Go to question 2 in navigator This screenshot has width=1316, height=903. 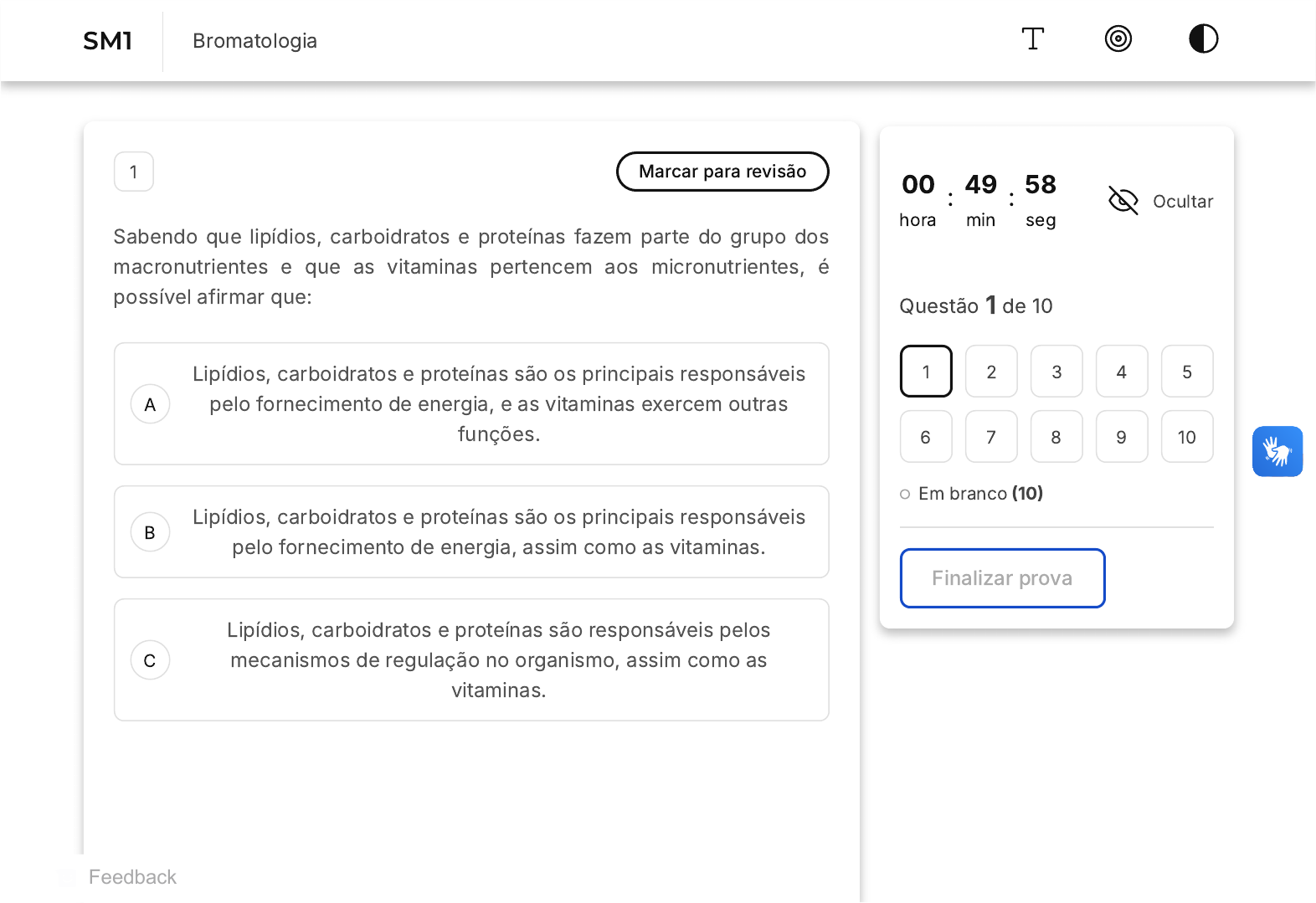click(x=991, y=372)
